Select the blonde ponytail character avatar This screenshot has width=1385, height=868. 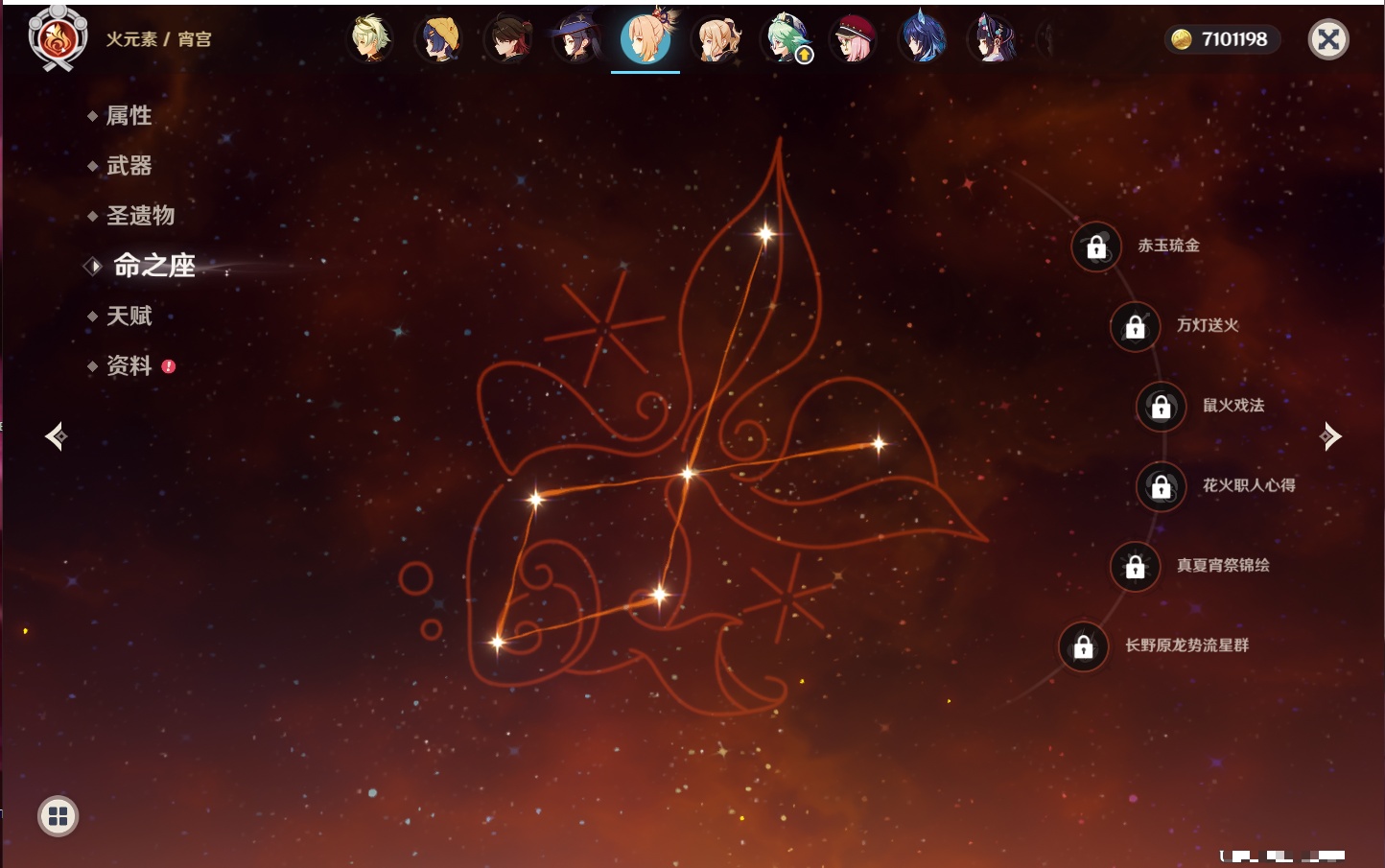(716, 39)
